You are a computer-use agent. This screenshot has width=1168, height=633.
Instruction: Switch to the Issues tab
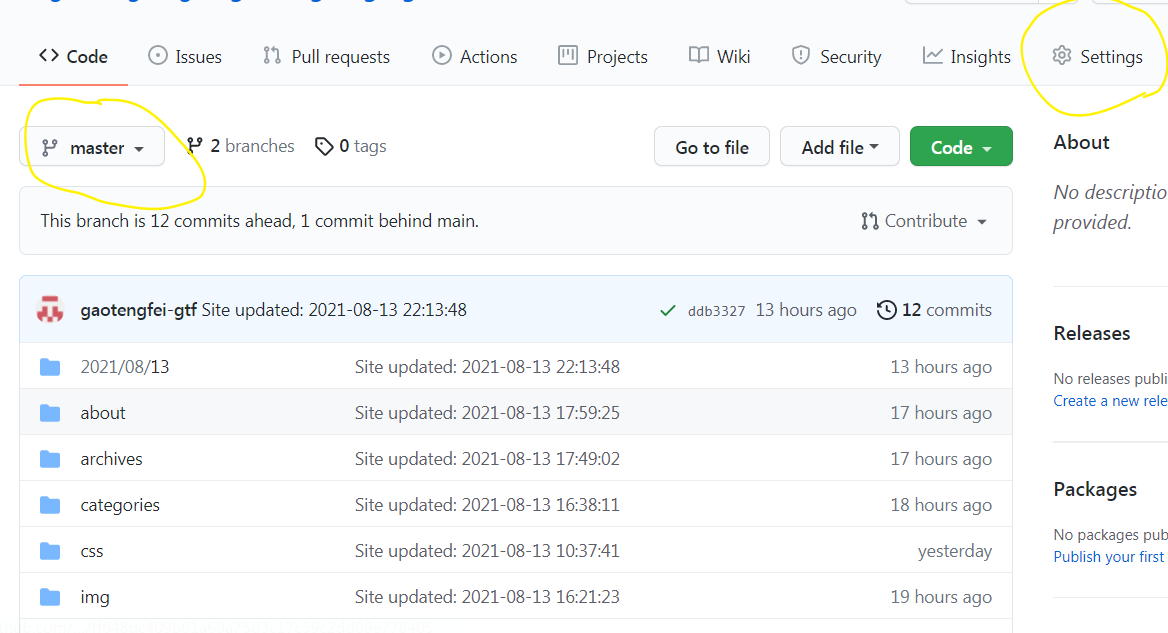pos(185,57)
